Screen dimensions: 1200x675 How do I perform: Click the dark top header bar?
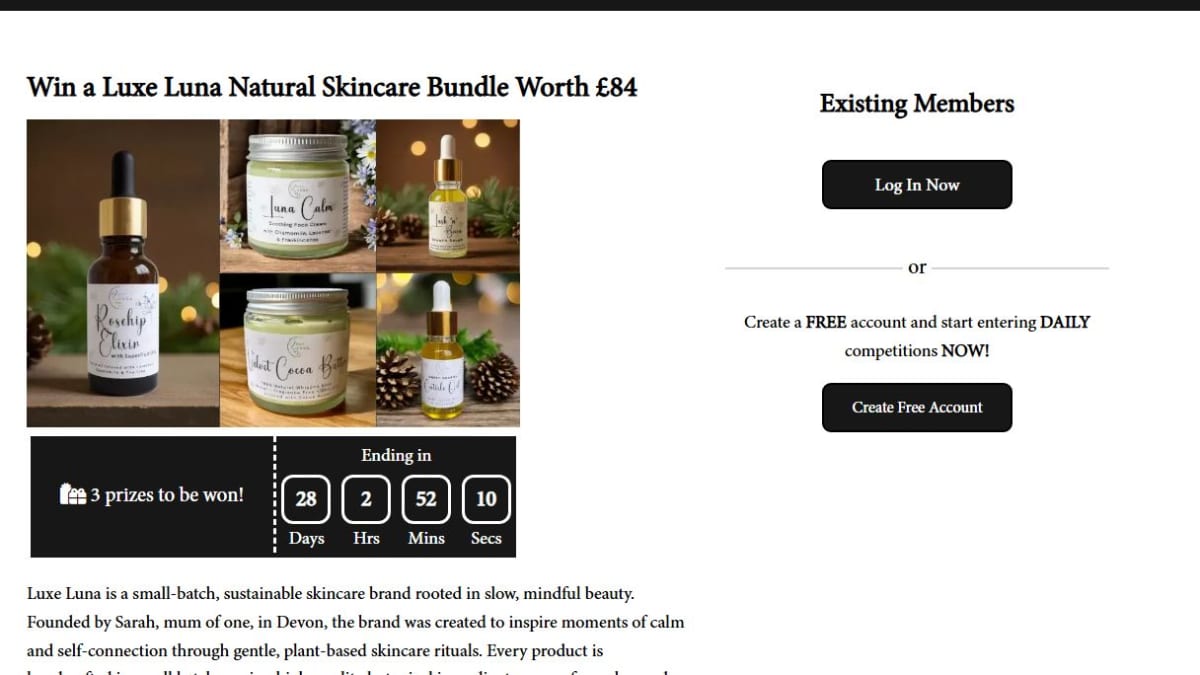click(x=600, y=5)
